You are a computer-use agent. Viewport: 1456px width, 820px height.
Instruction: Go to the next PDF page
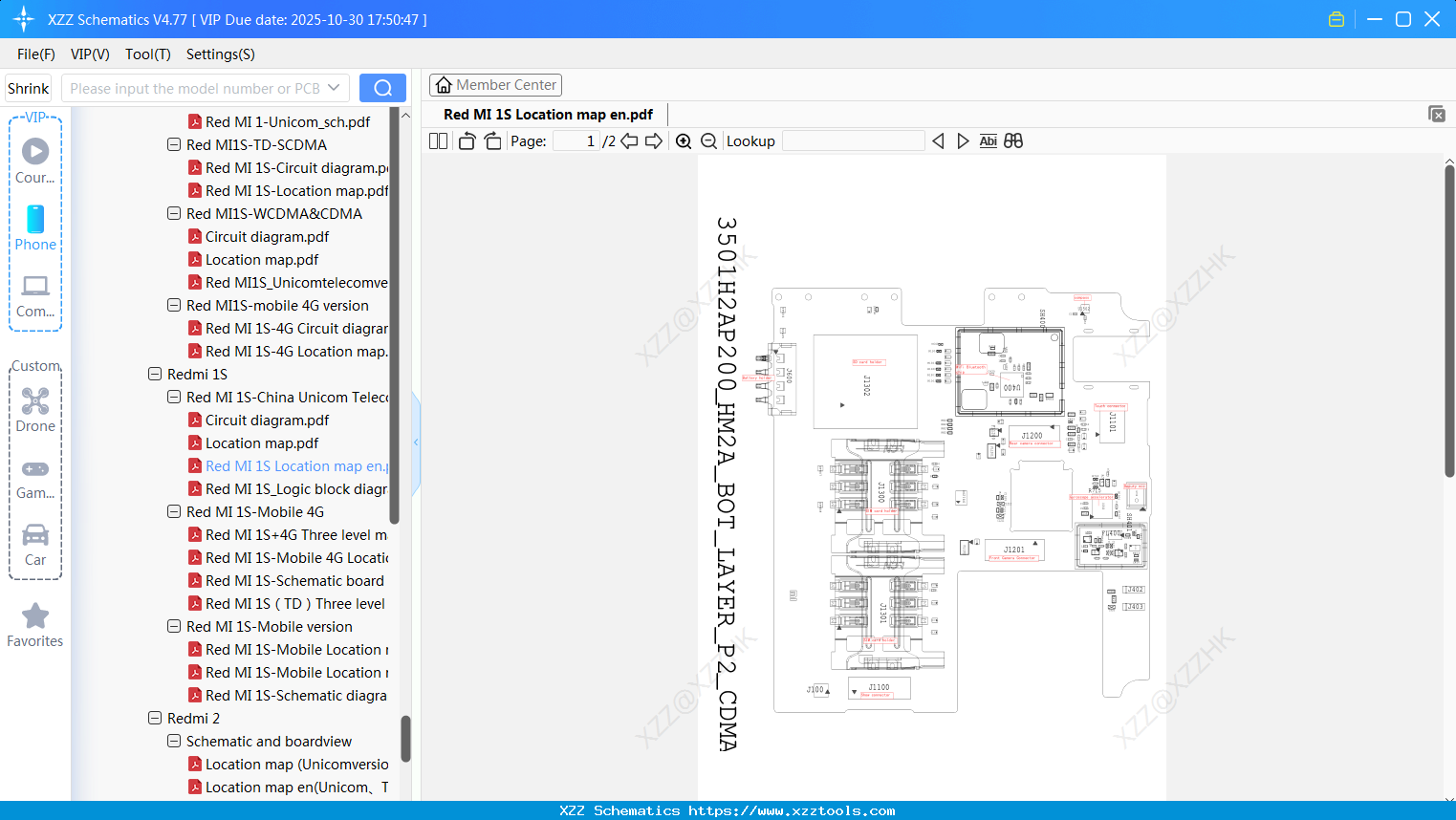655,140
